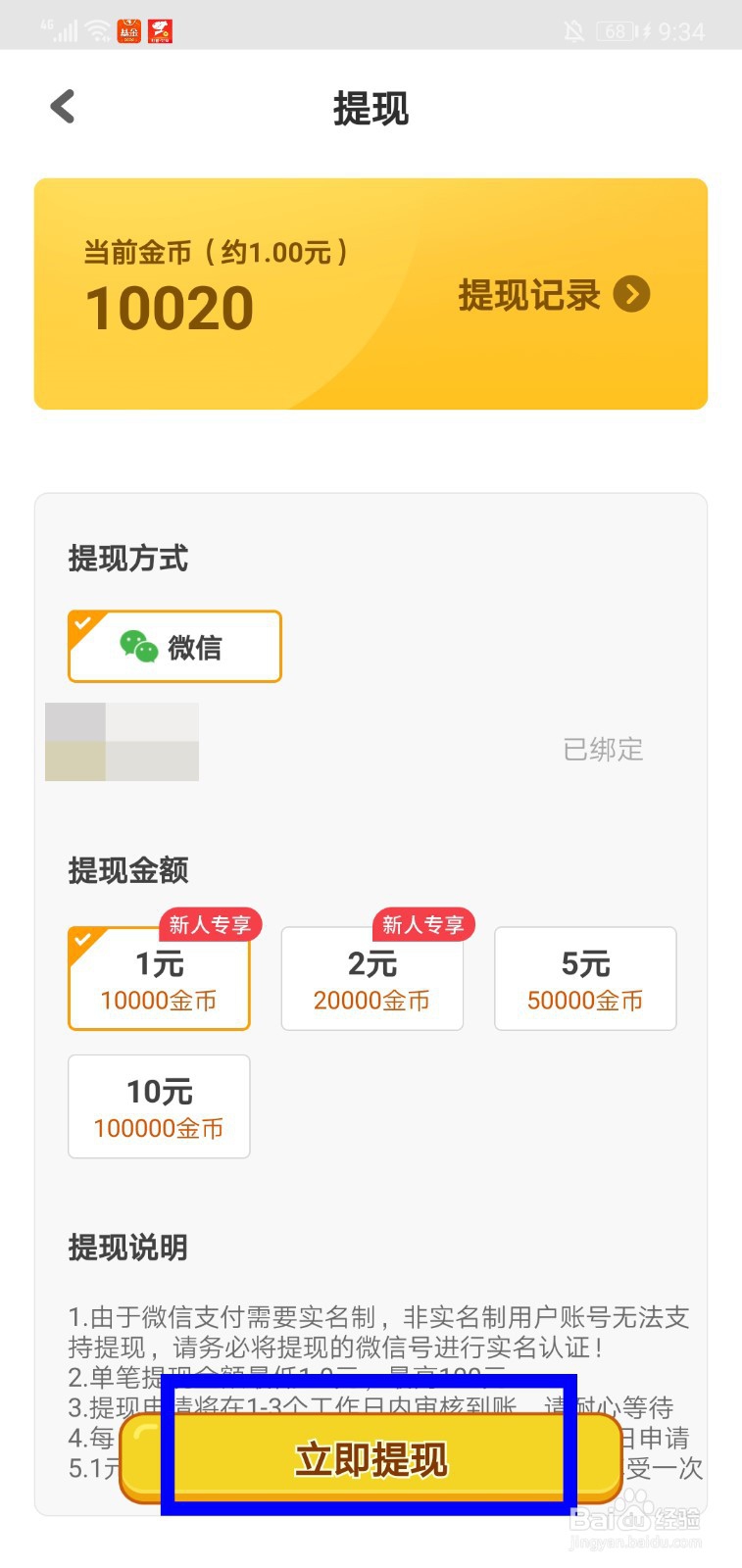742x1568 pixels.
Task: Tap the 已绑定 binding status
Action: pos(603,750)
